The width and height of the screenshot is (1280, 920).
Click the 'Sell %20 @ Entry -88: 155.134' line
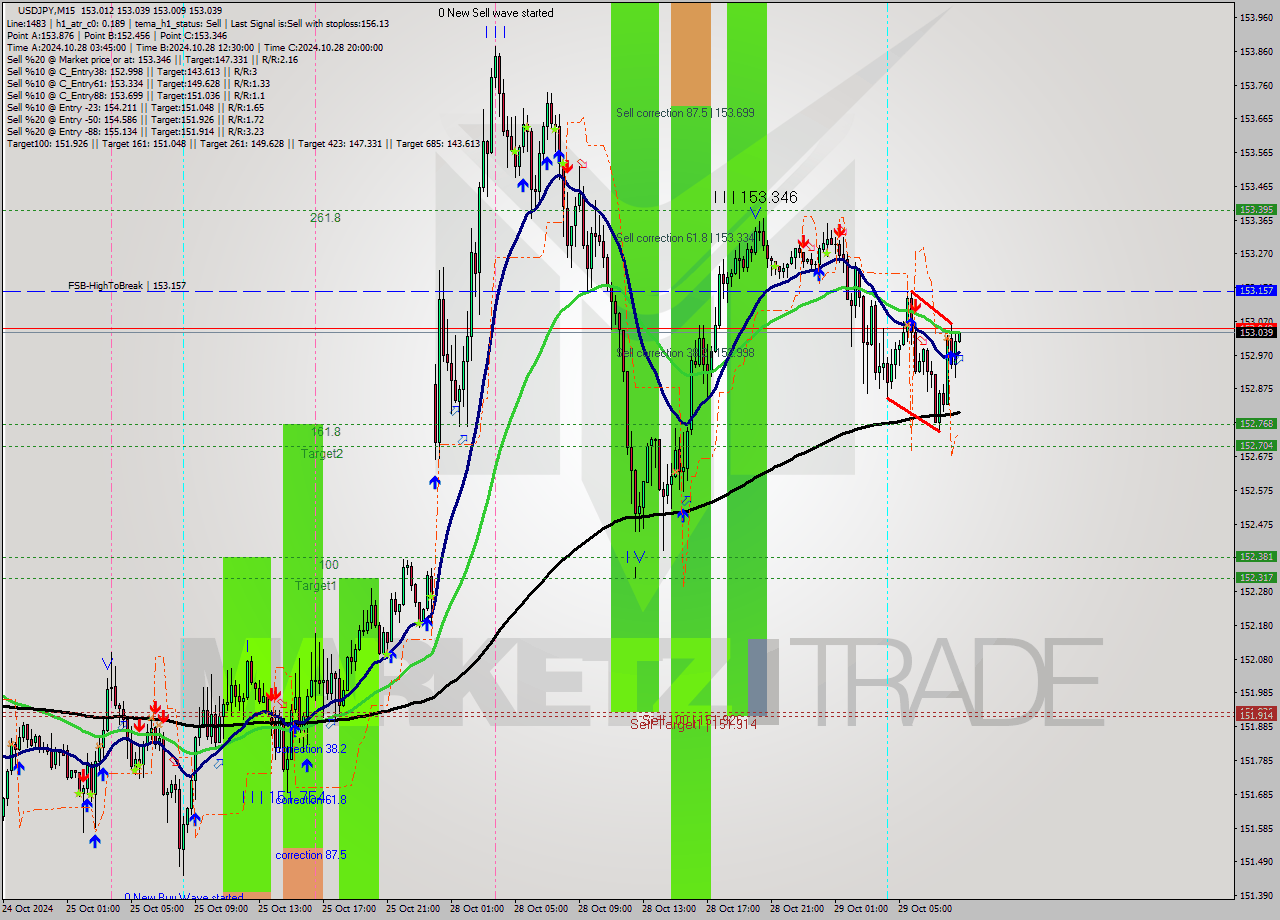click(135, 131)
